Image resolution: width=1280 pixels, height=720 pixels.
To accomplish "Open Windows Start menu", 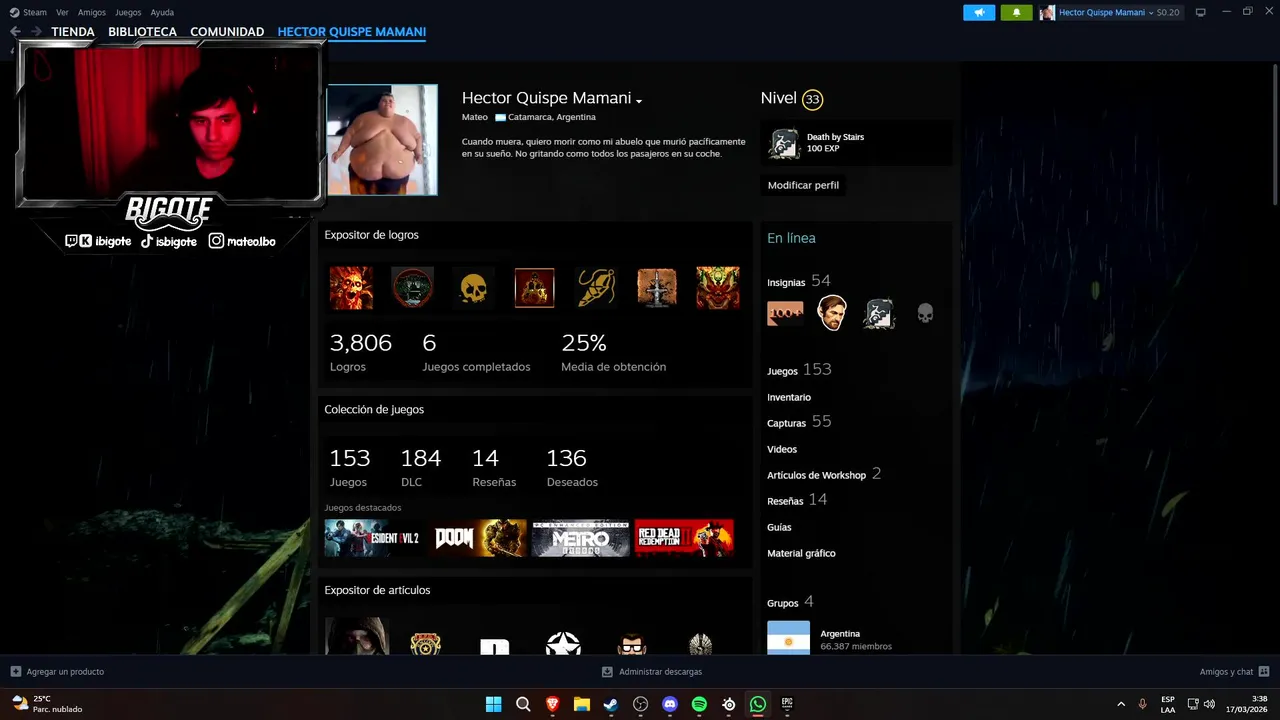I will point(493,704).
